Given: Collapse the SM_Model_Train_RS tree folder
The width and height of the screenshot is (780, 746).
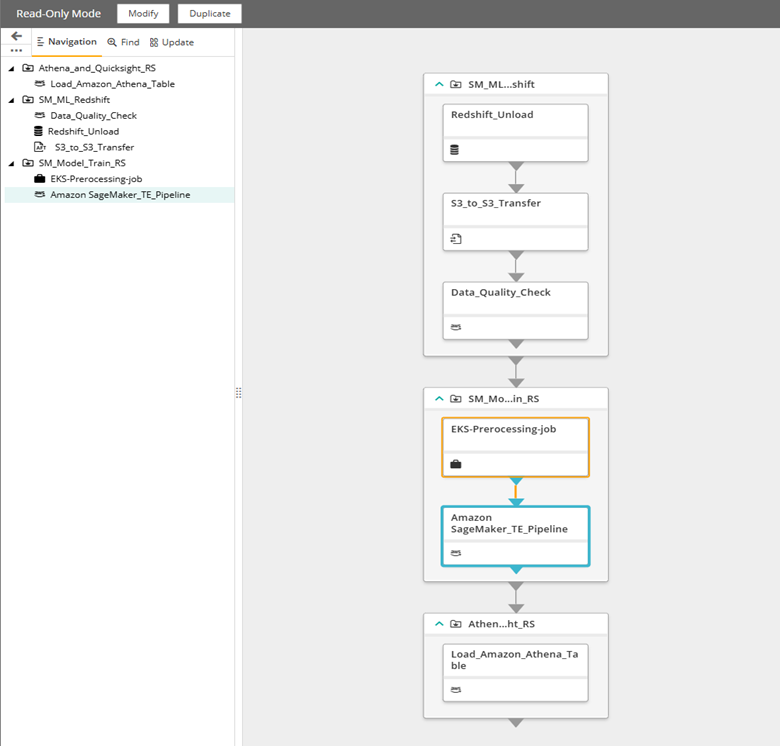Looking at the screenshot, I should click(x=11, y=164).
